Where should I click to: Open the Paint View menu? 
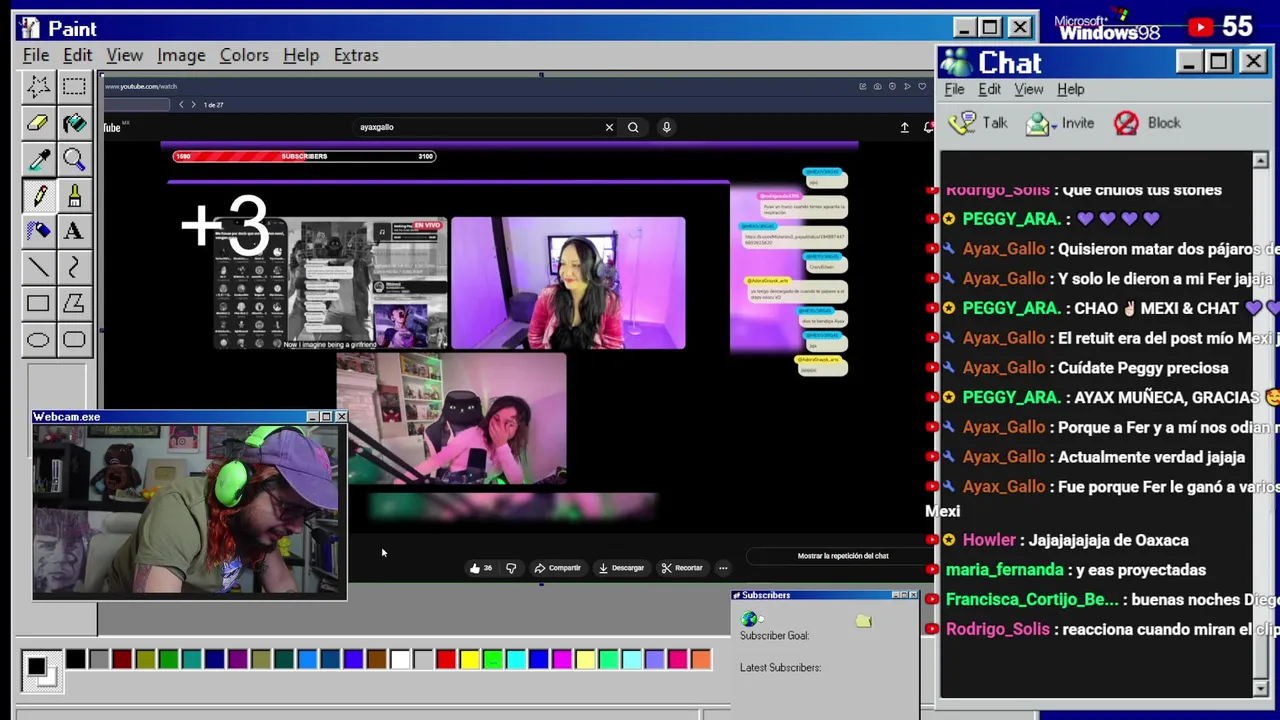(125, 55)
